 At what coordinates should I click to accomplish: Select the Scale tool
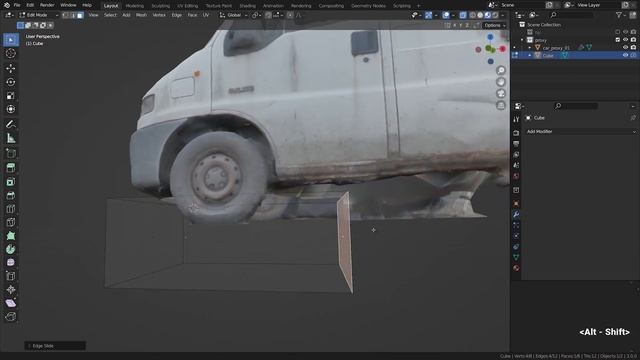point(11,96)
